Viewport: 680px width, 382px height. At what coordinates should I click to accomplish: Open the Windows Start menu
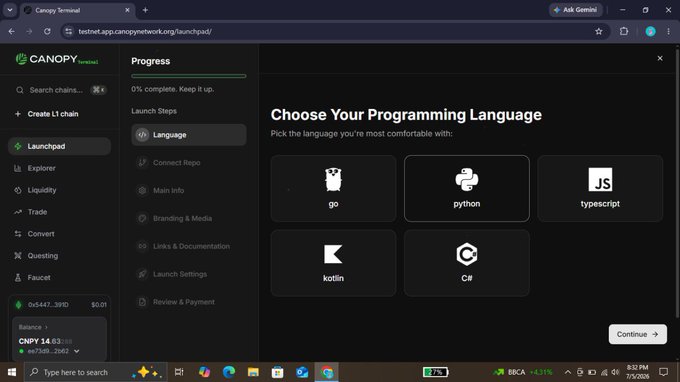(x=12, y=372)
